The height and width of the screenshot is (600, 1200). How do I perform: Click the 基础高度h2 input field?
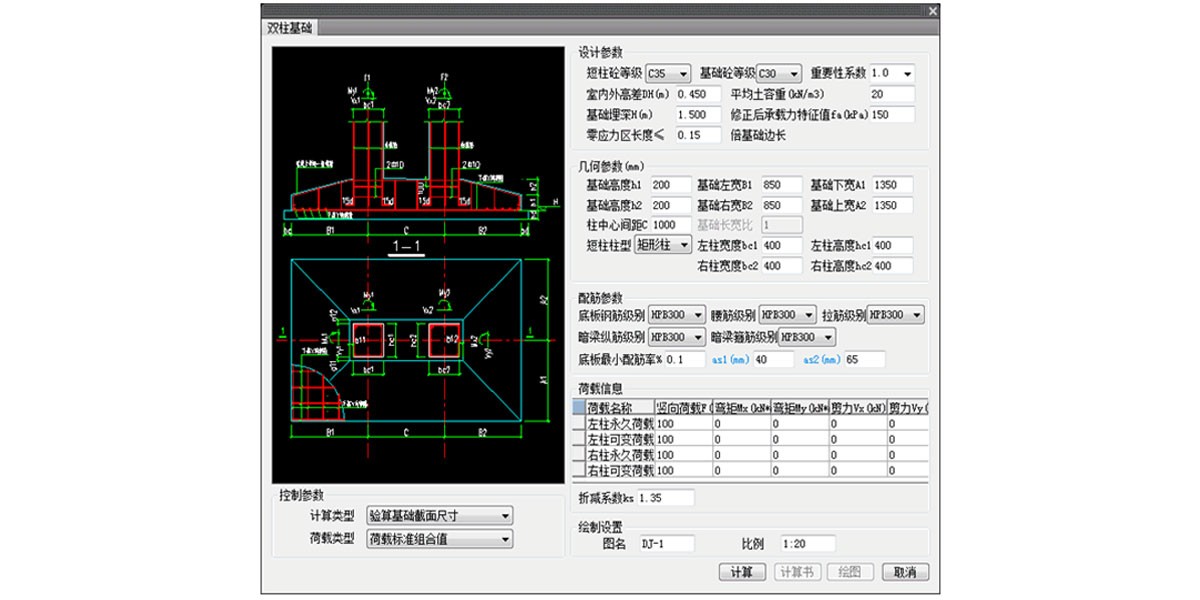[x=671, y=206]
